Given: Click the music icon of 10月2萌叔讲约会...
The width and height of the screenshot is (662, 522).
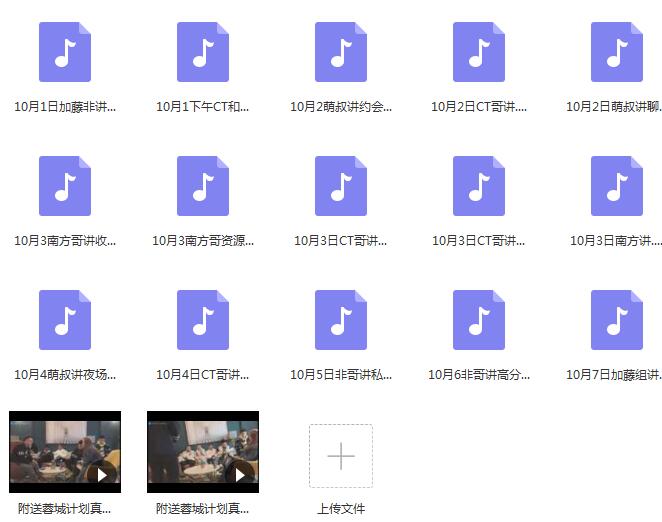Looking at the screenshot, I should tap(341, 52).
